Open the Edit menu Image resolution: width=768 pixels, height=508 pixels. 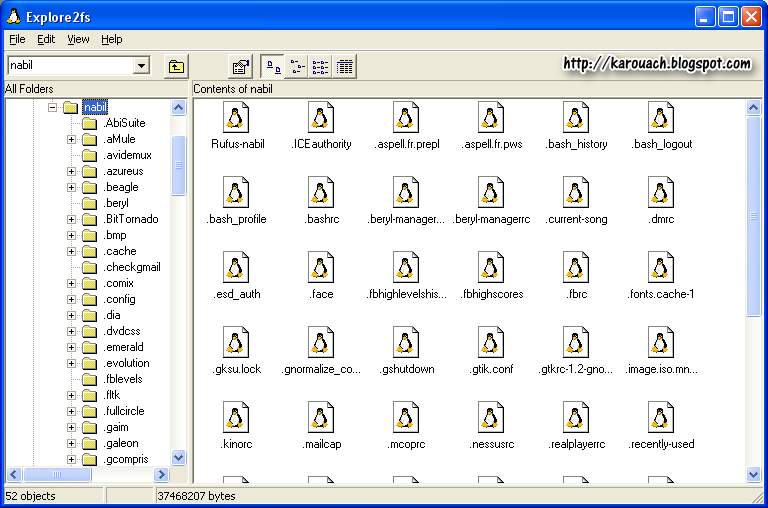click(46, 39)
